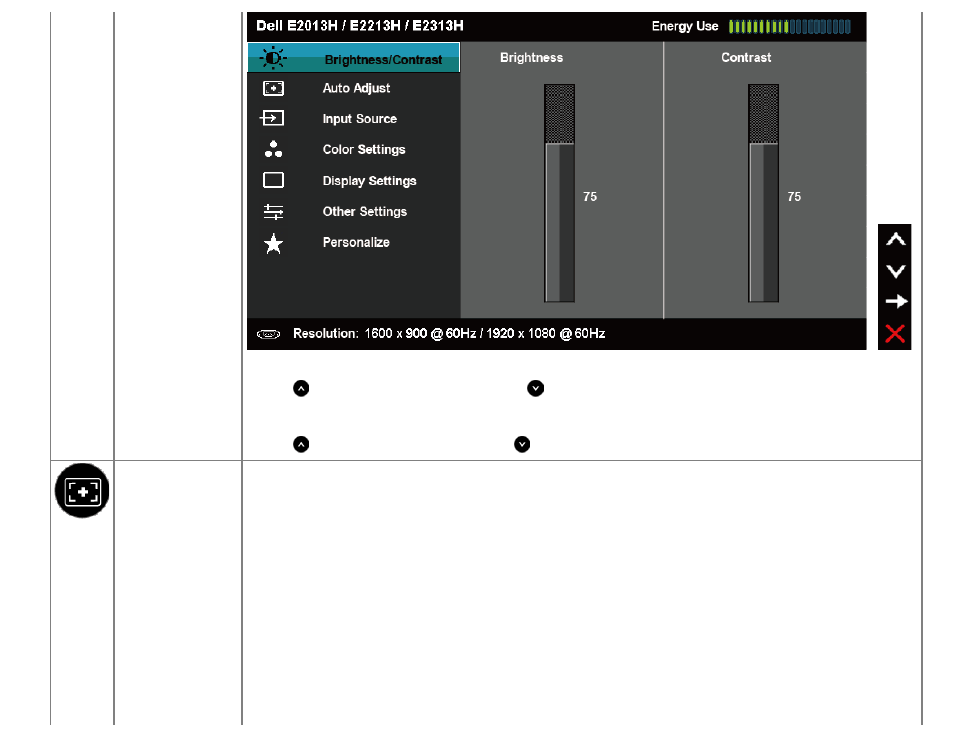954x737 pixels.
Task: Click the VGA connector icon beside Resolution
Action: pos(268,334)
